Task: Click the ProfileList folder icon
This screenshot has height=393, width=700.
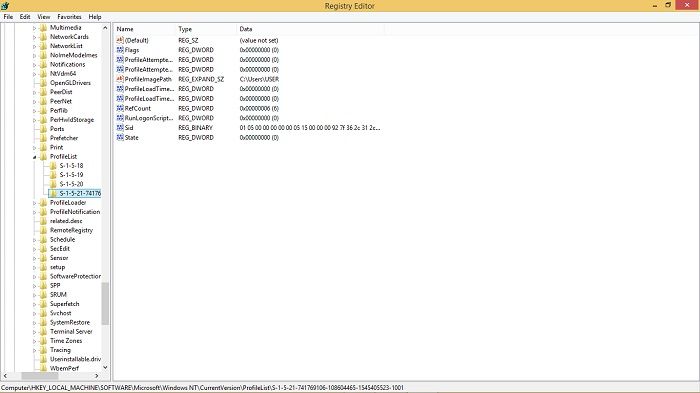Action: click(x=43, y=156)
